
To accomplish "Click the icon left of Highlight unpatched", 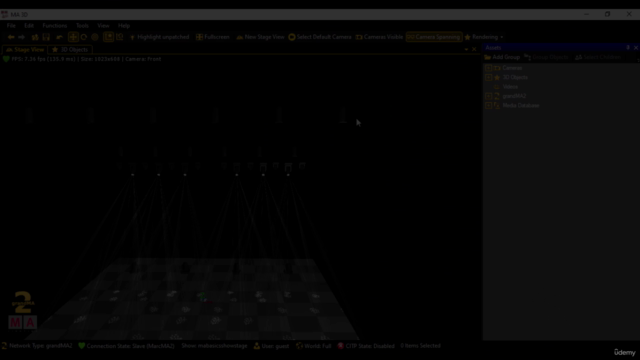I will click(132, 37).
